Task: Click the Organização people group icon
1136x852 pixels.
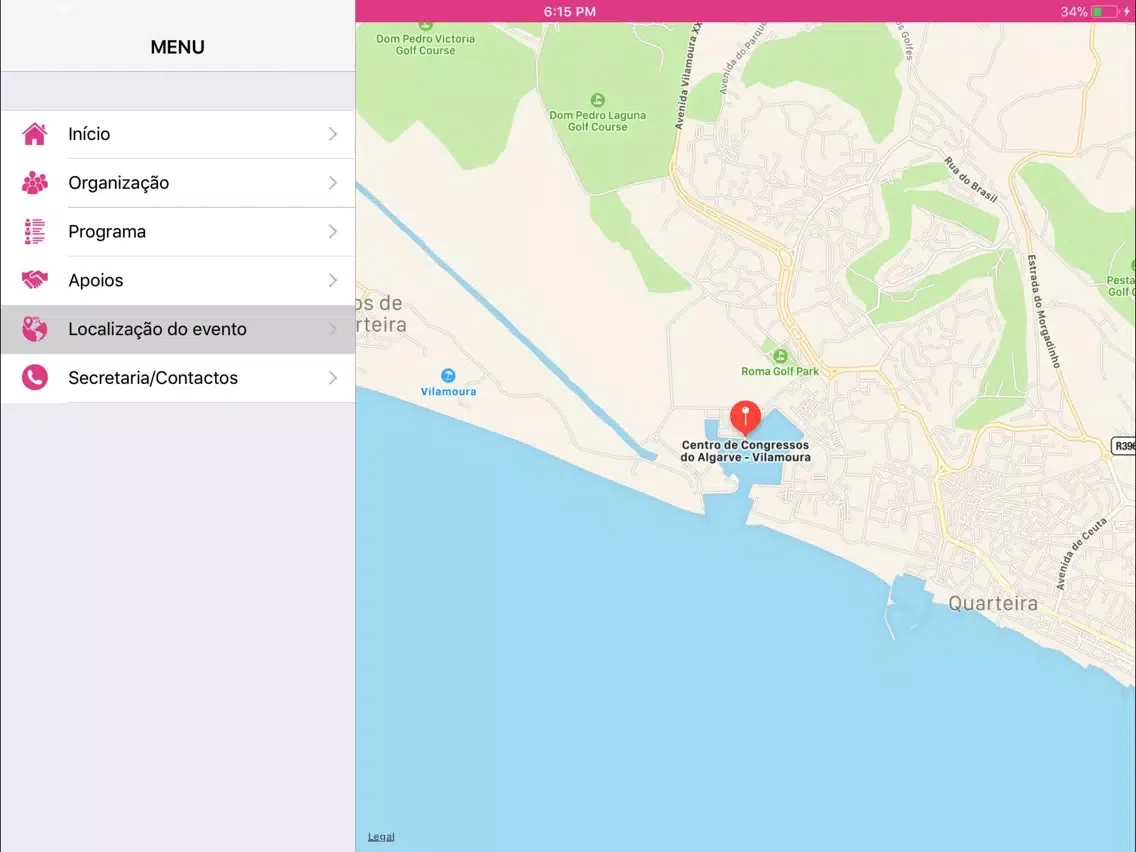Action: 34,183
